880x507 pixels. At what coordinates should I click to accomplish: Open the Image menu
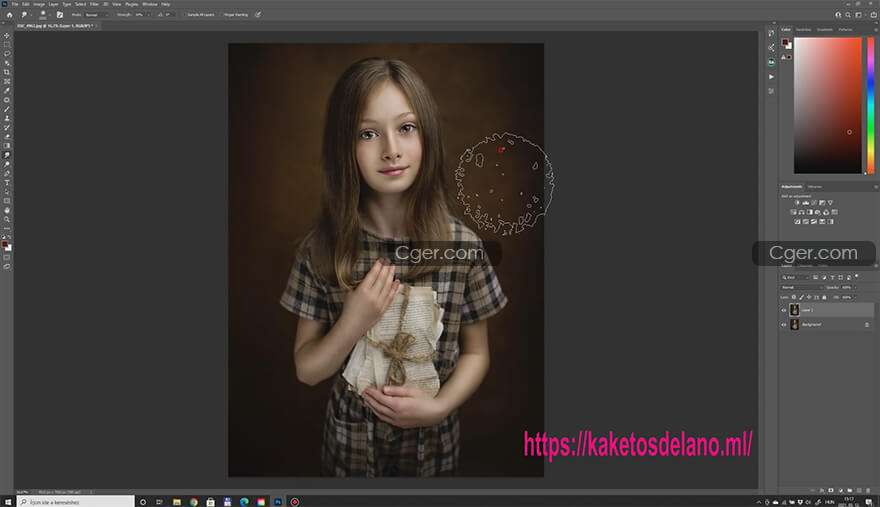pyautogui.click(x=39, y=4)
